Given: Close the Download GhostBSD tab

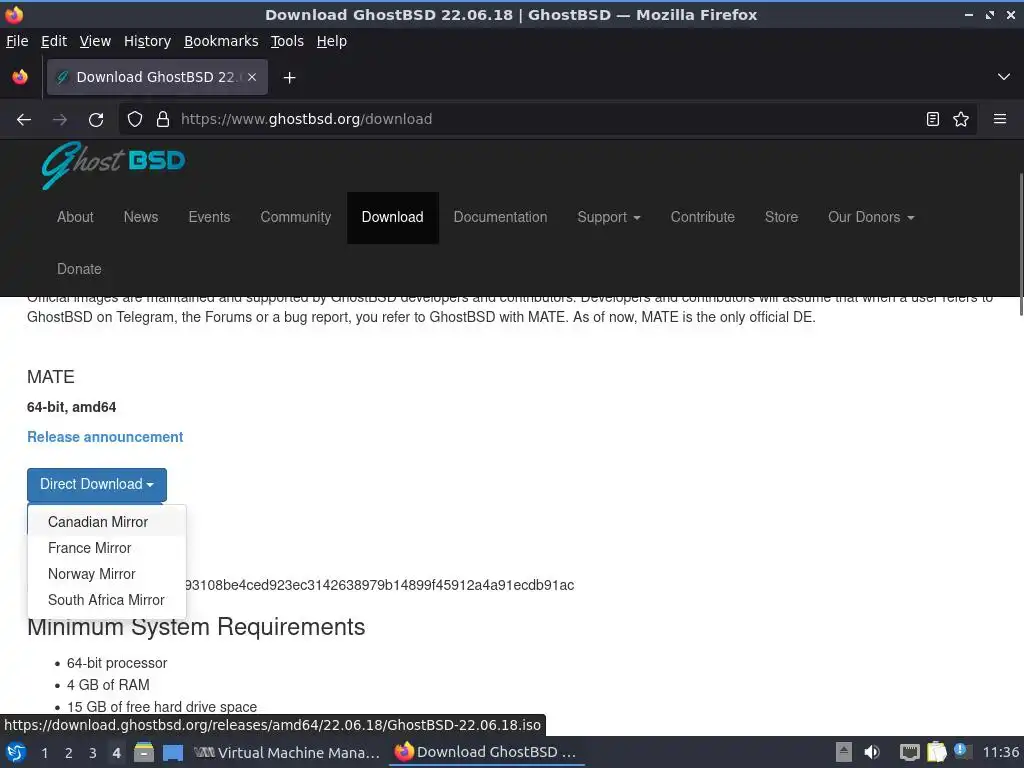Looking at the screenshot, I should (x=252, y=77).
